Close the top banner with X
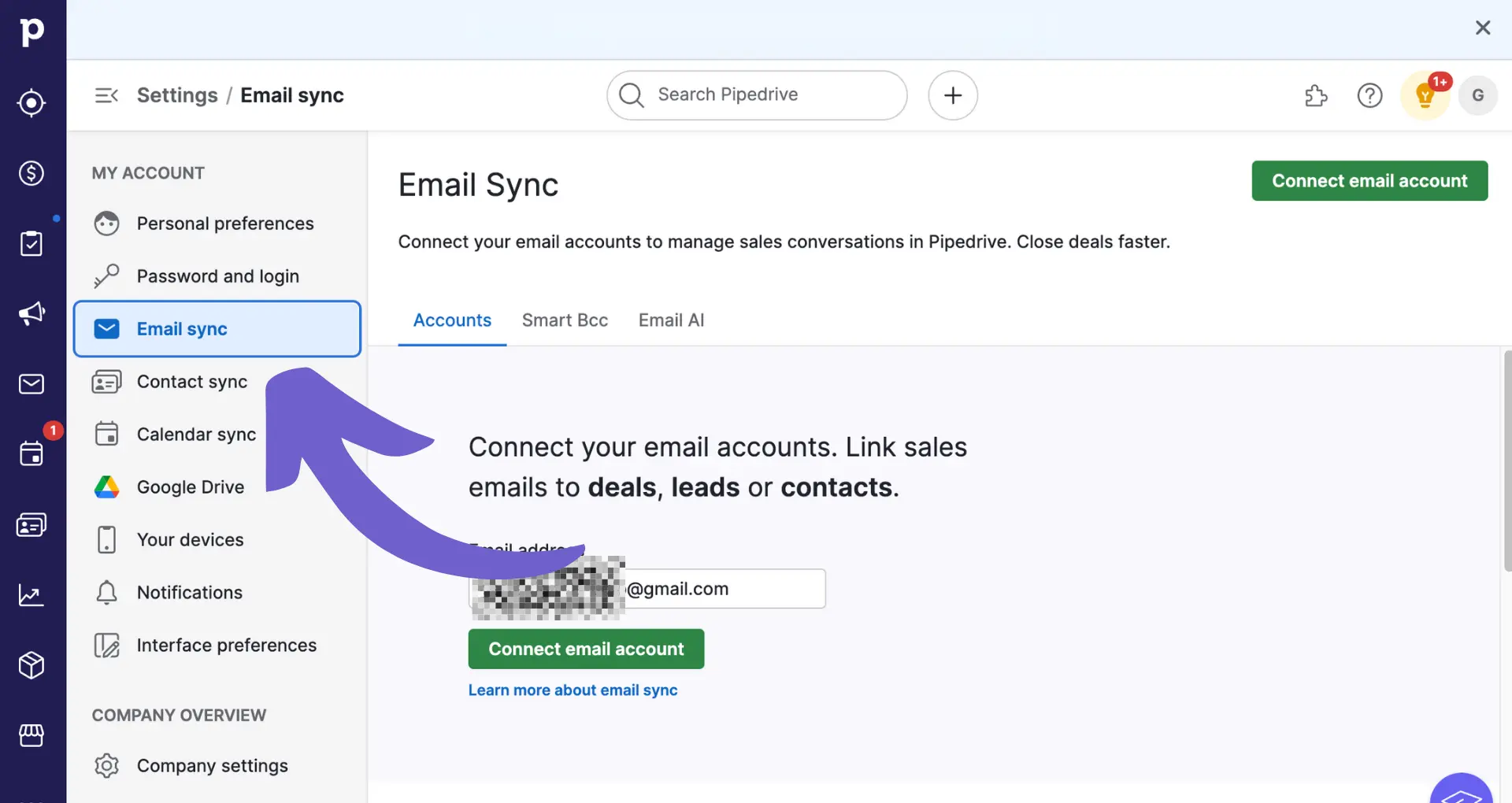 tap(1483, 28)
